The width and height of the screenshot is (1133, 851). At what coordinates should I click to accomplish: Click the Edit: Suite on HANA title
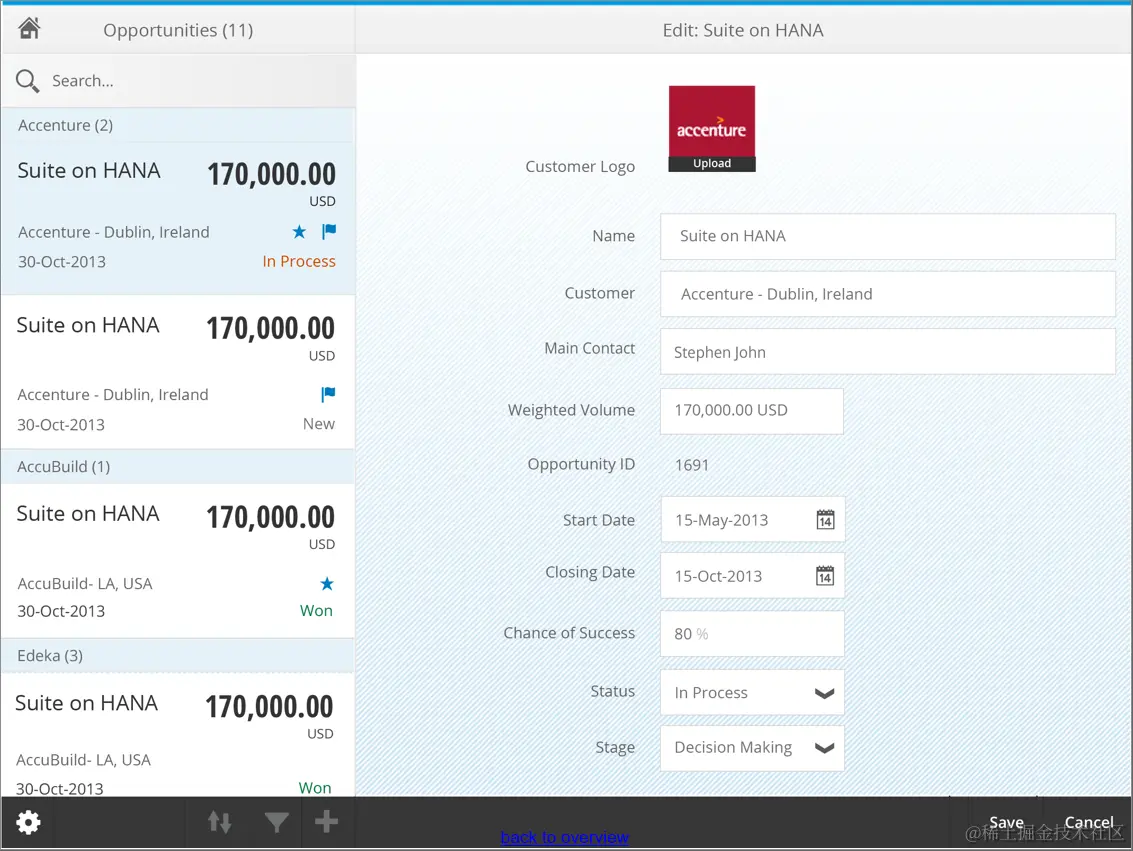(x=743, y=30)
